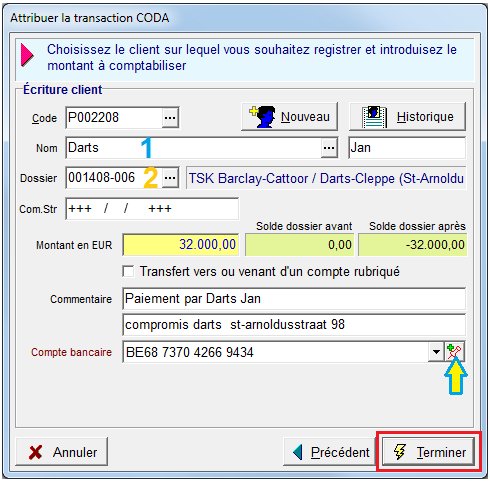This screenshot has height=481, width=490.
Task: Click the first name field Jan
Action: (x=407, y=148)
